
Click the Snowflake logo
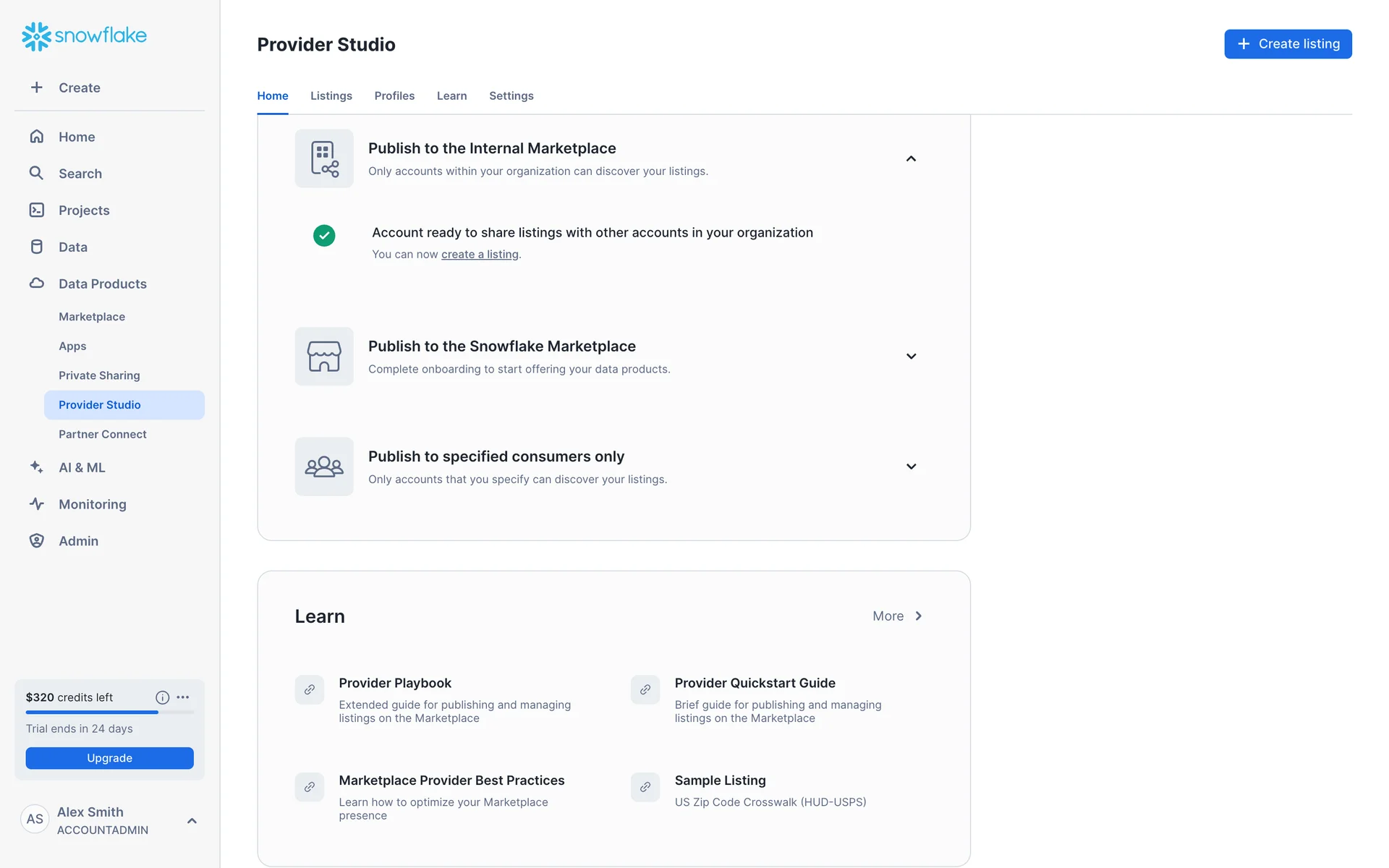[84, 35]
